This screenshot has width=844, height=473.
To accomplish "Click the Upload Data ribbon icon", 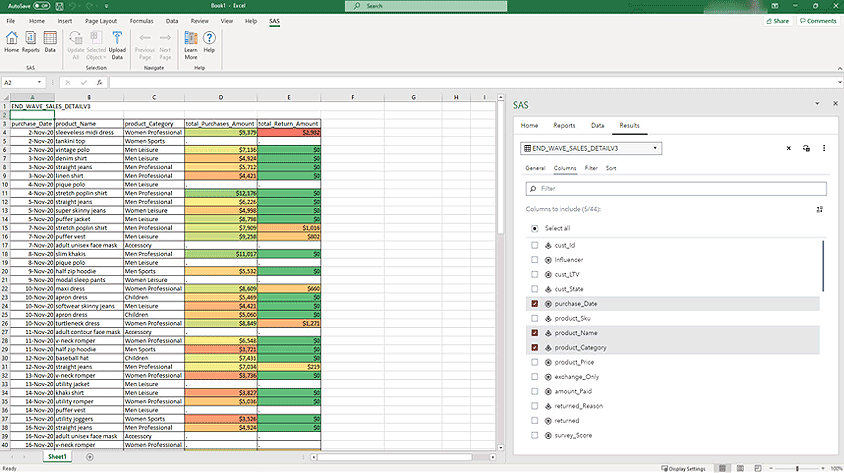I will pos(117,45).
